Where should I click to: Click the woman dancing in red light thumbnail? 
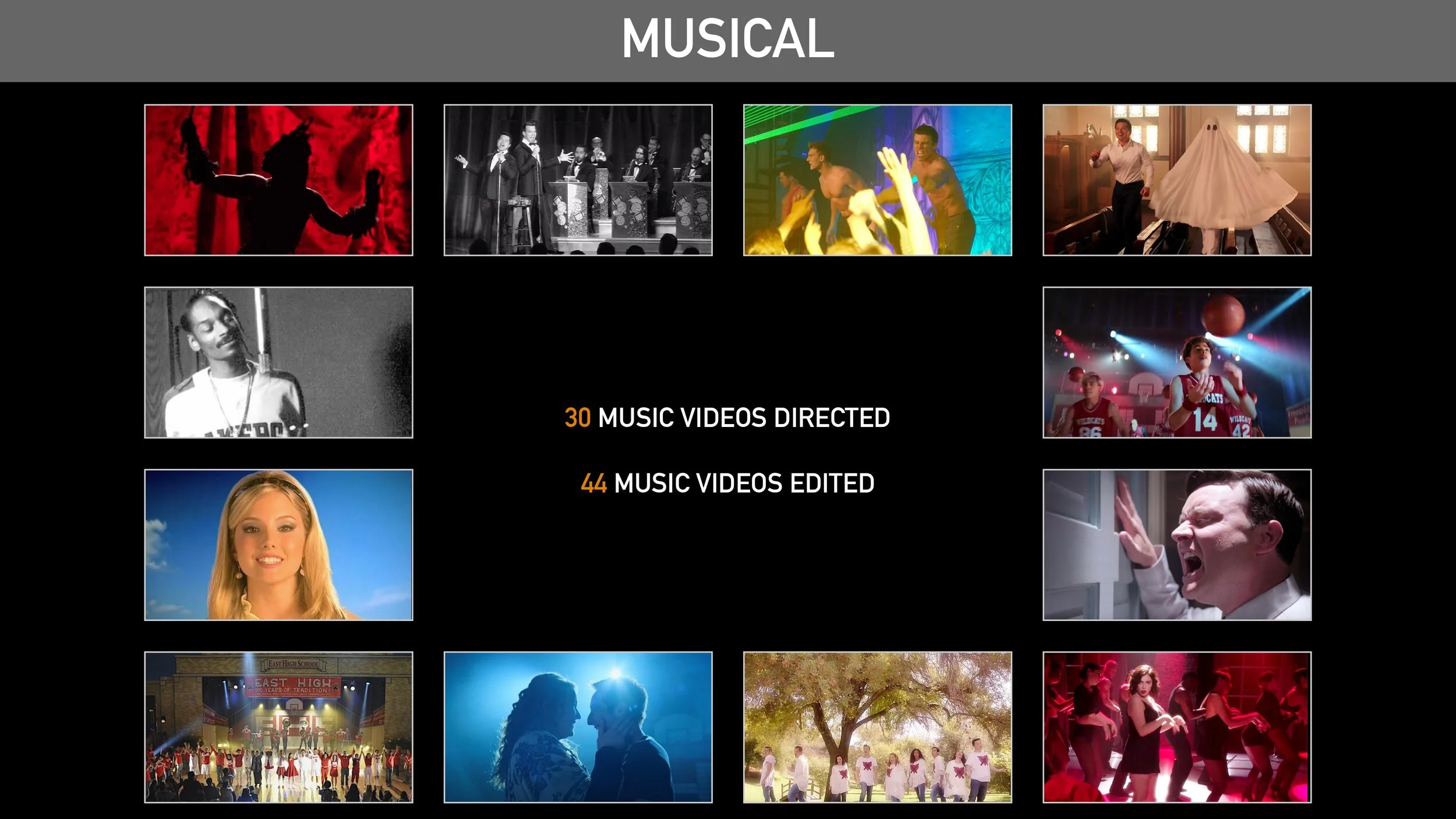click(x=1176, y=727)
